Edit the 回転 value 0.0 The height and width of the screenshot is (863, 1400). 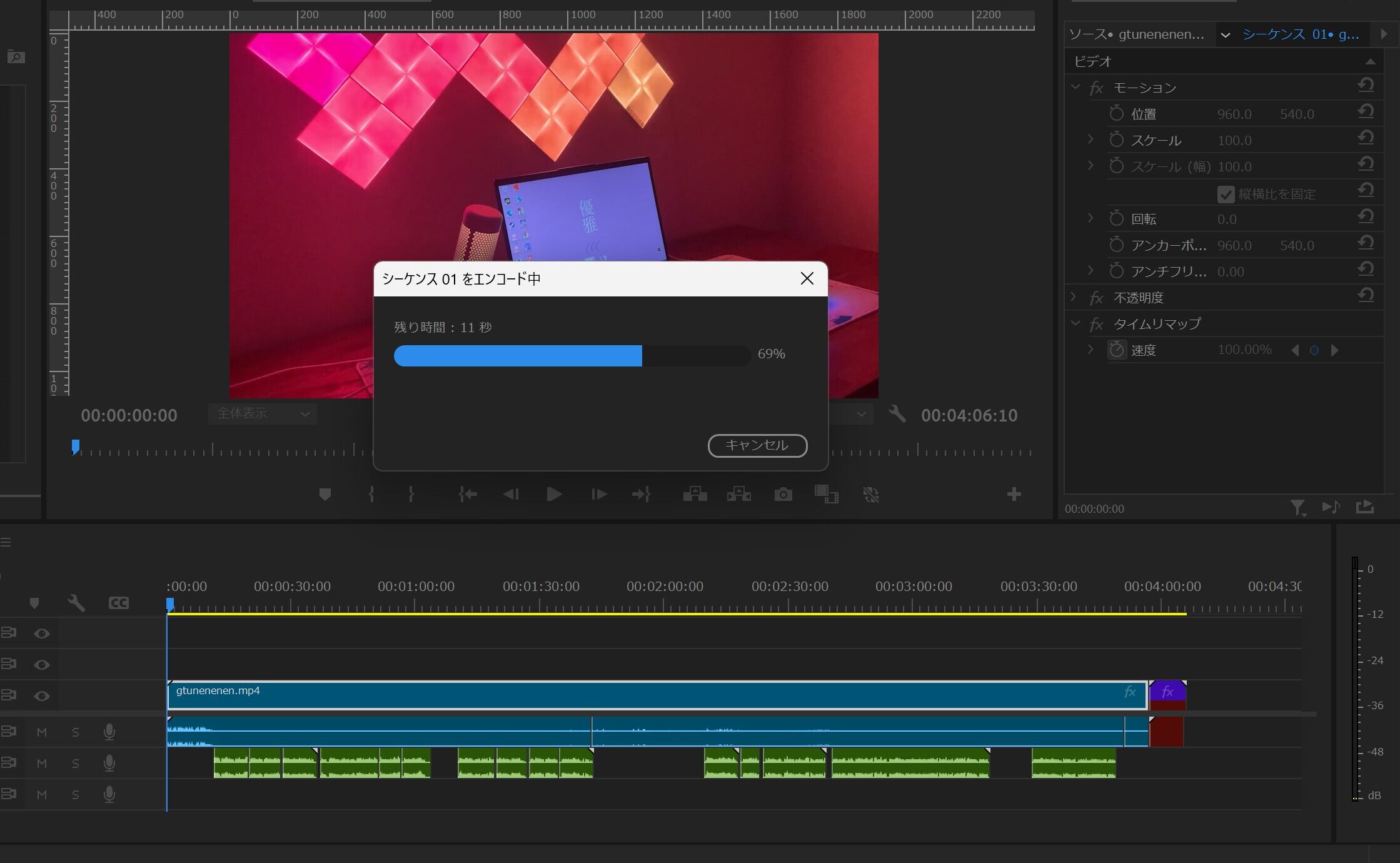point(1227,220)
